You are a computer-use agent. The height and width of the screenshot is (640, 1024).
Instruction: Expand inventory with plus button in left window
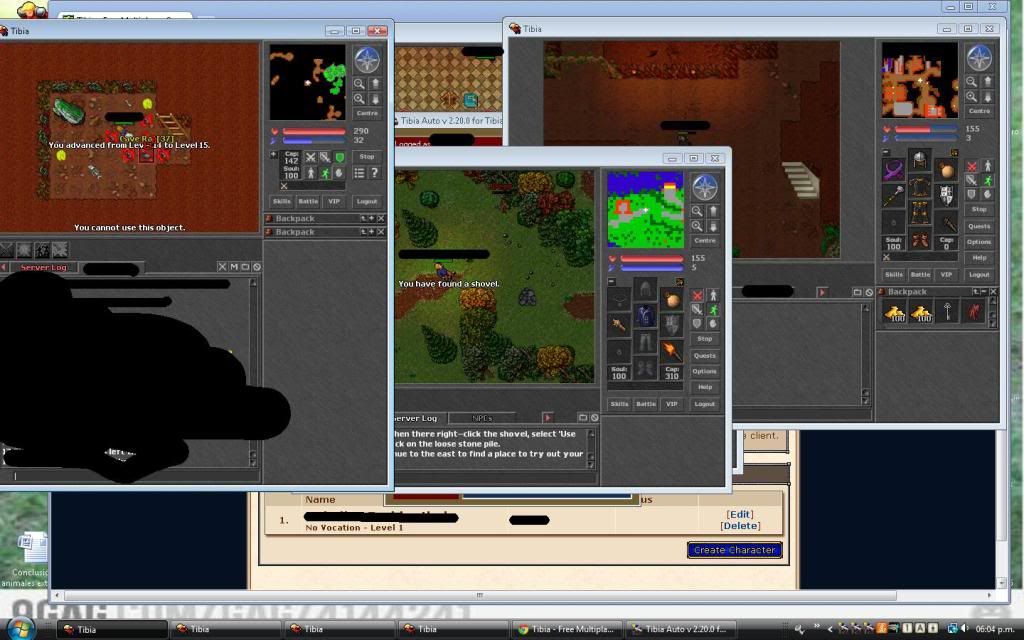pyautogui.click(x=274, y=155)
